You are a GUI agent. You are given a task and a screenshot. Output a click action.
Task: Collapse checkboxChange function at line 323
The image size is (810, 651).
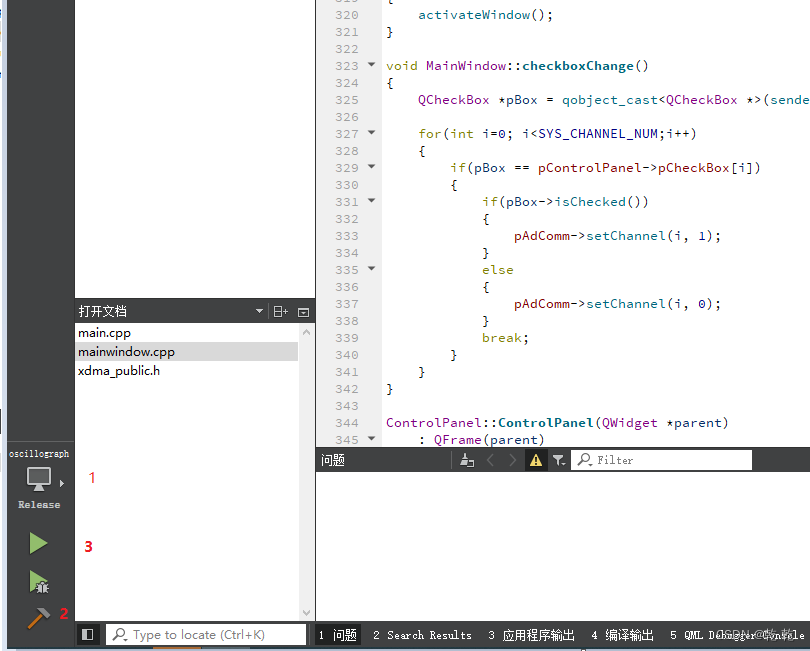pos(371,65)
